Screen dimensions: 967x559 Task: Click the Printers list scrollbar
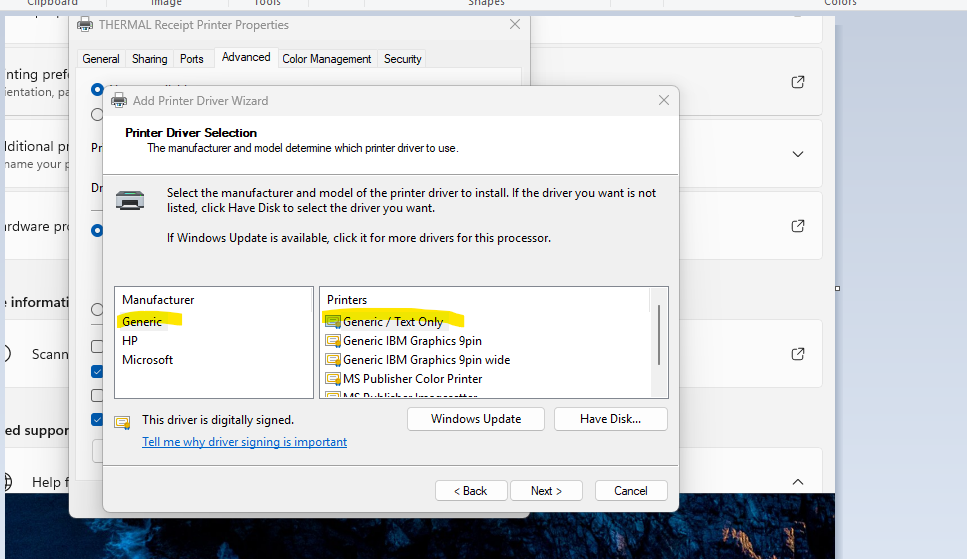tap(659, 335)
